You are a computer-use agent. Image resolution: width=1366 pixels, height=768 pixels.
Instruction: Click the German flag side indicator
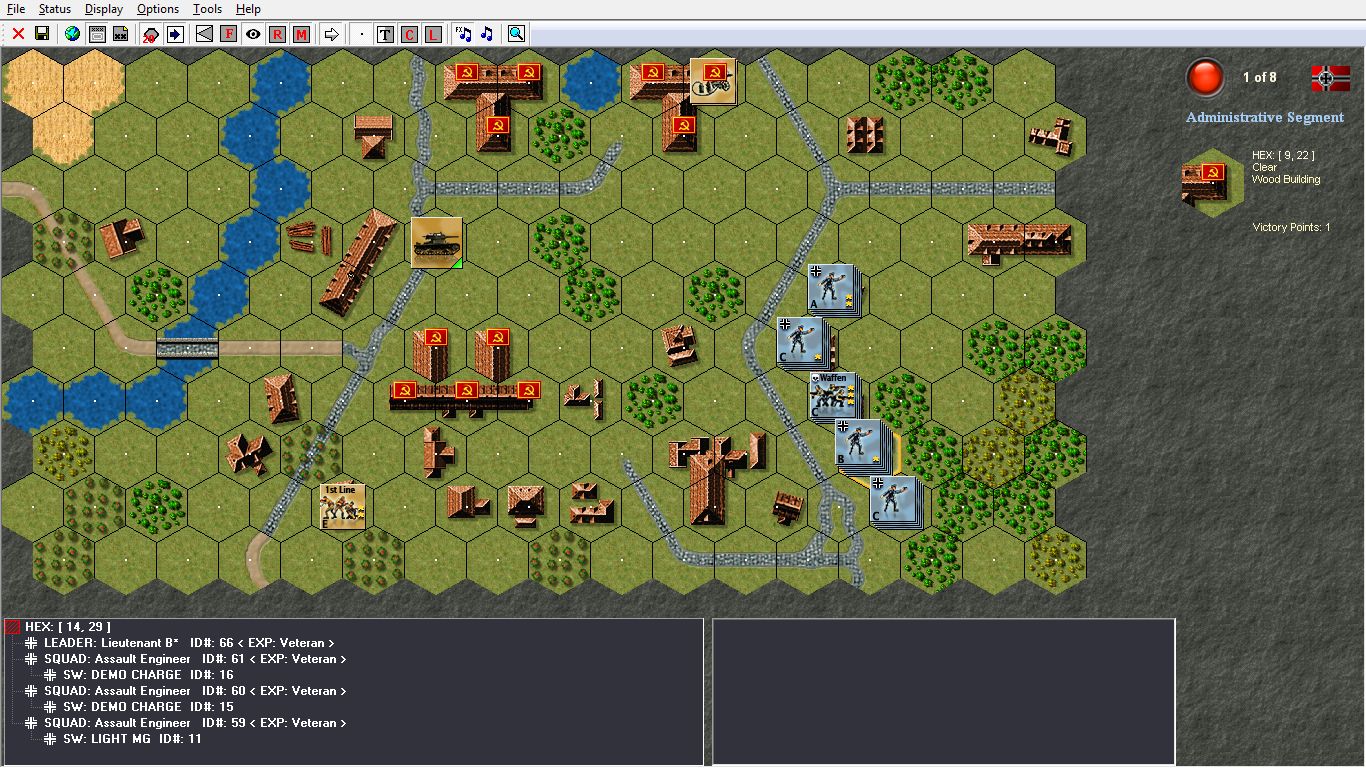click(1331, 78)
